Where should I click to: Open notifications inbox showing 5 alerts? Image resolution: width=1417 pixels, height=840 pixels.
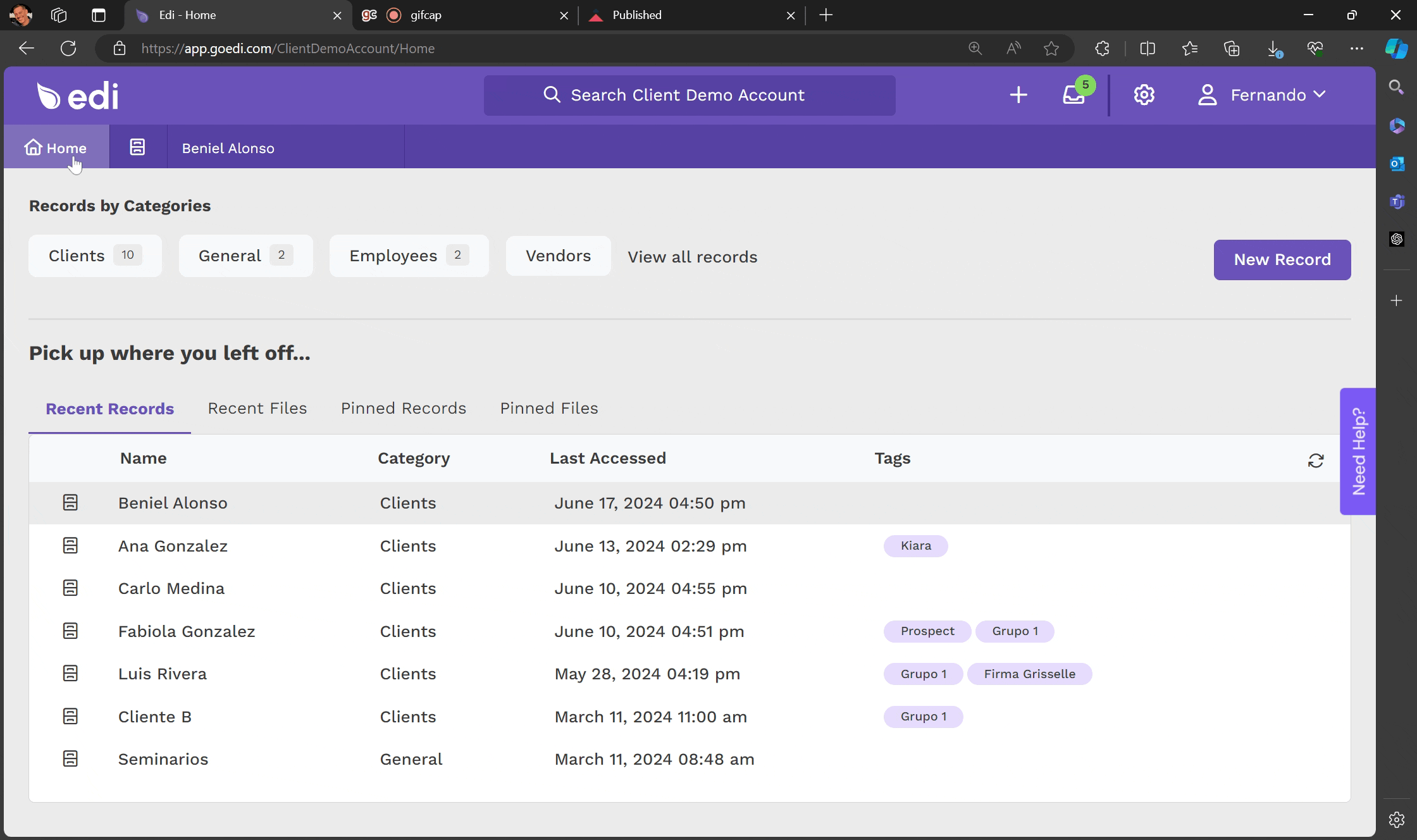[x=1074, y=96]
